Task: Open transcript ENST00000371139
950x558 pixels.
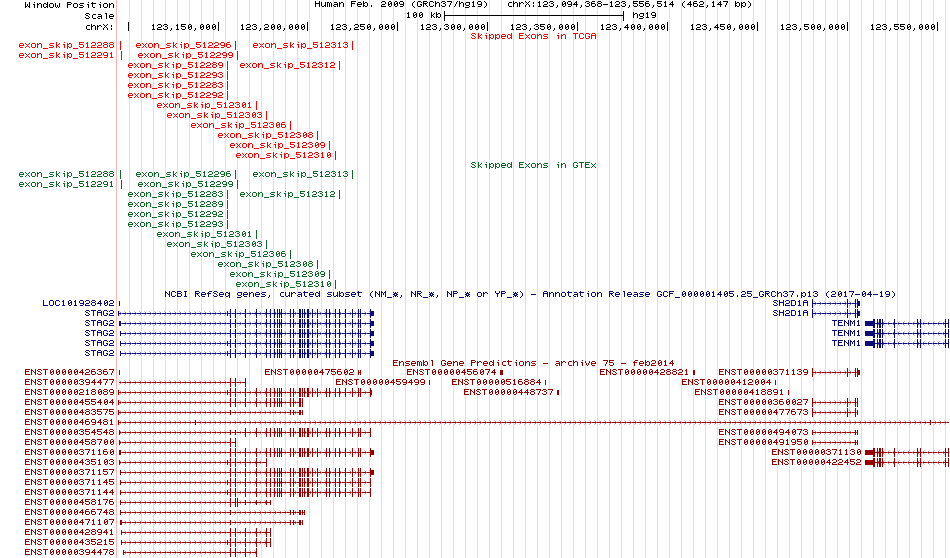Action: pyautogui.click(x=763, y=373)
